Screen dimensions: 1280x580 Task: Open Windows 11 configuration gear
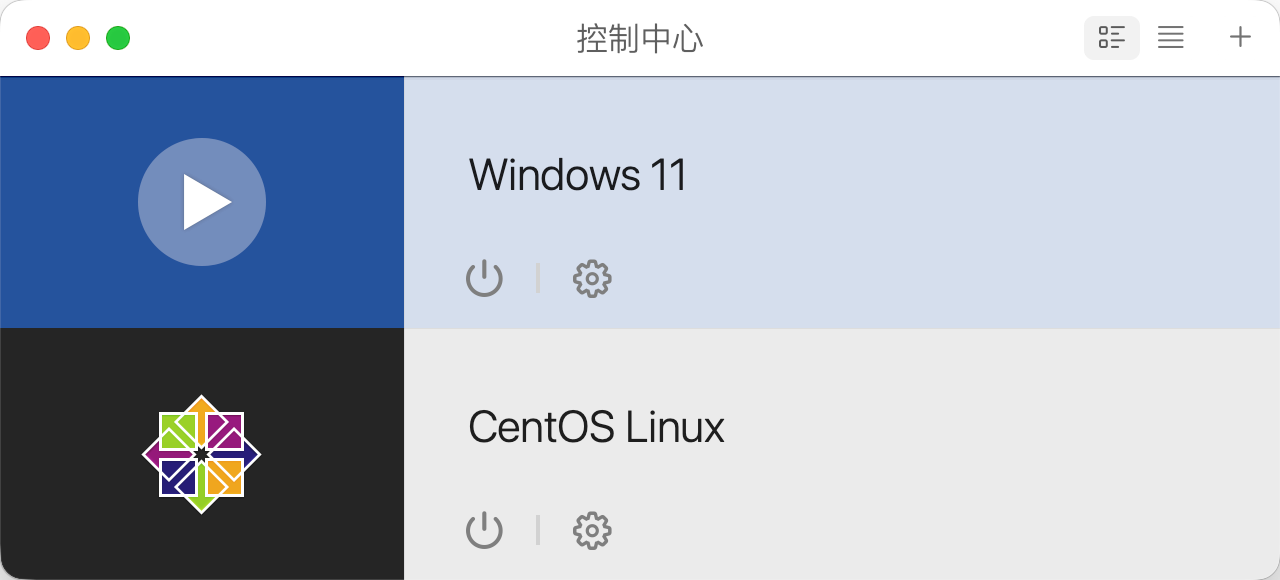(x=592, y=279)
